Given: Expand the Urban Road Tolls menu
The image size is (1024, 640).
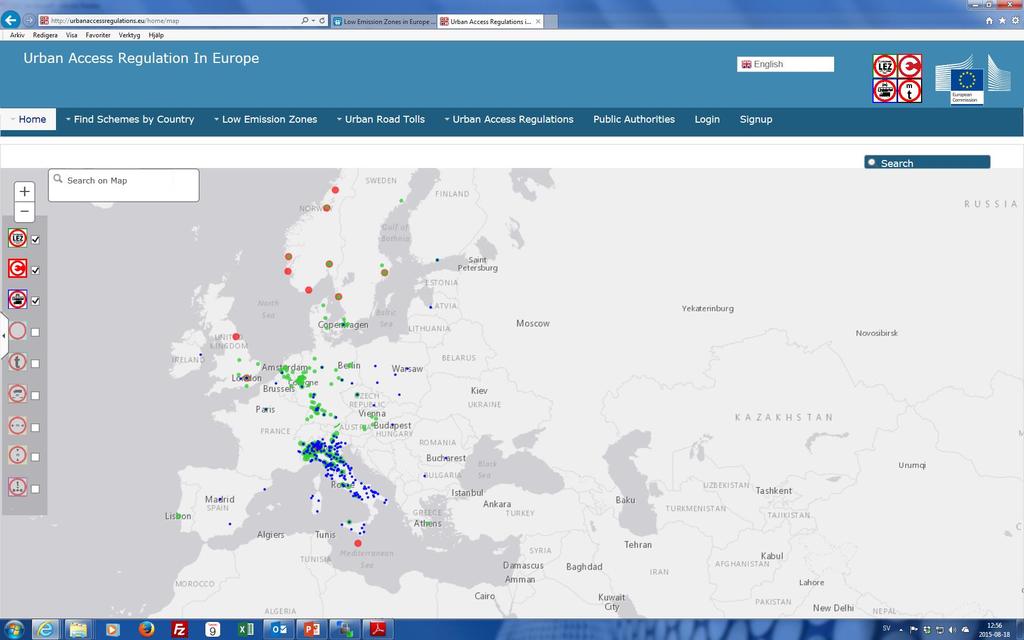Looking at the screenshot, I should tap(381, 120).
